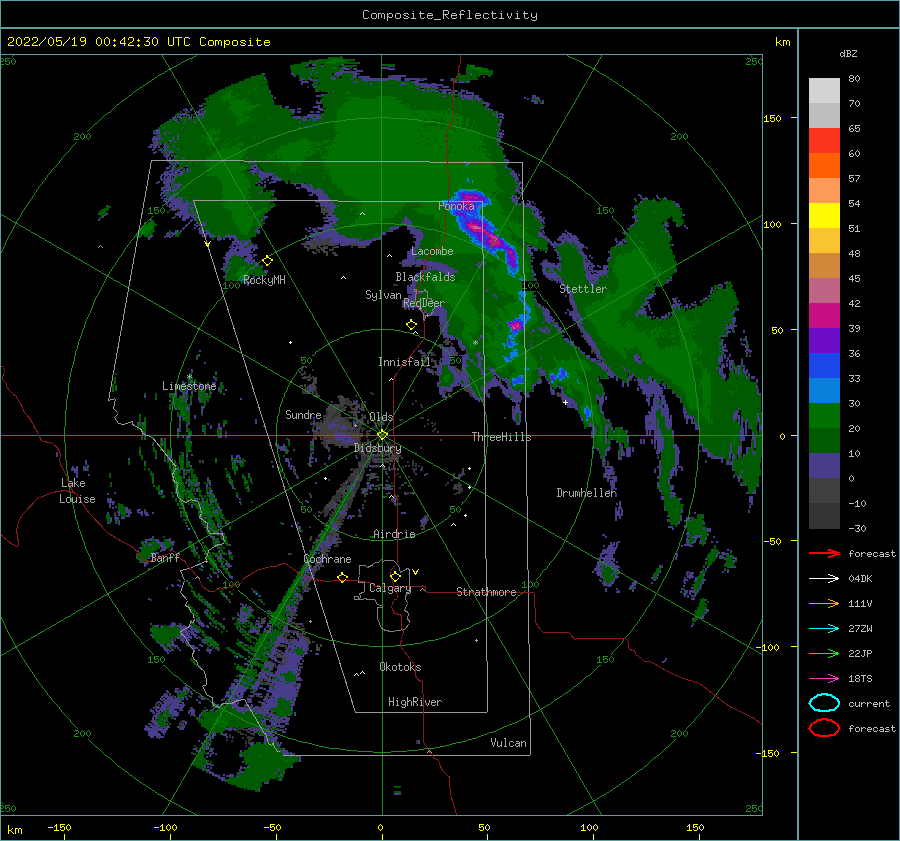Viewport: 900px width, 841px height.
Task: Click the 36 dBZ blue color swatch
Action: 824,366
